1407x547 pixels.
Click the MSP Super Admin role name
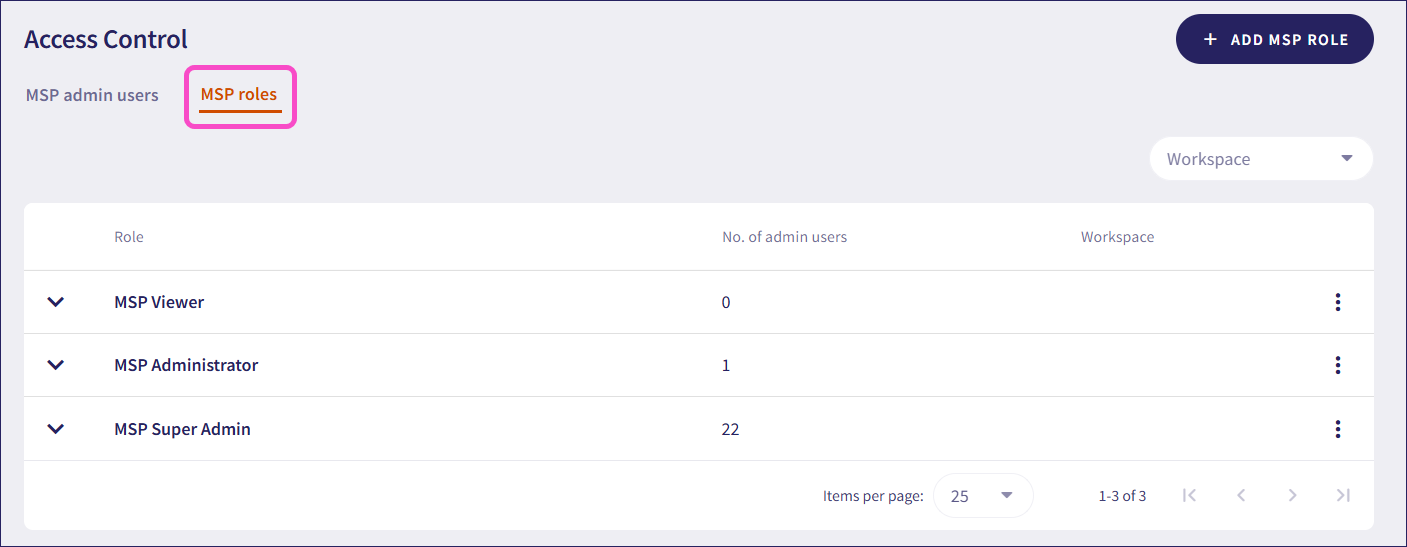pyautogui.click(x=182, y=429)
